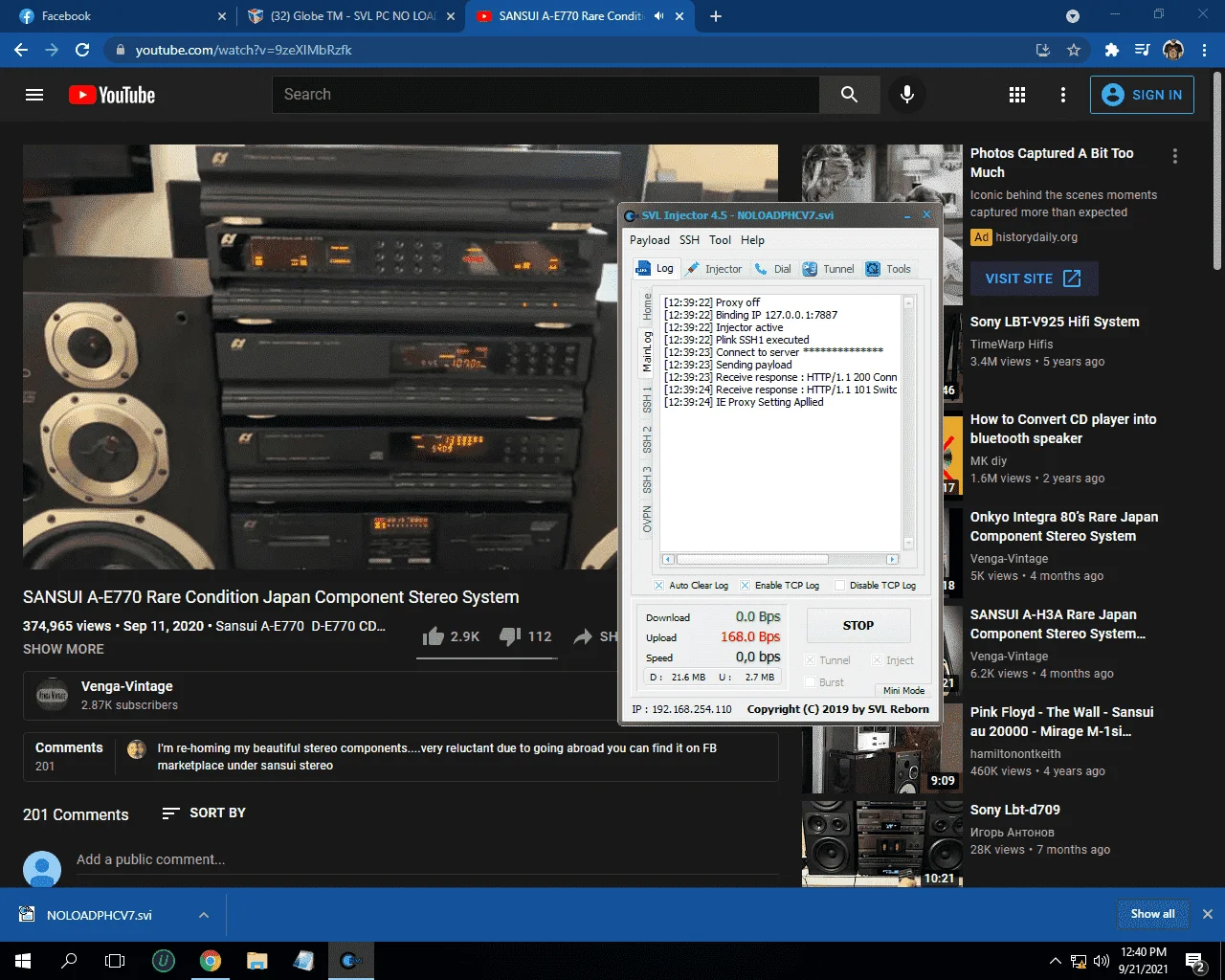
Task: Open the YouTube apps grid
Action: click(x=1017, y=95)
